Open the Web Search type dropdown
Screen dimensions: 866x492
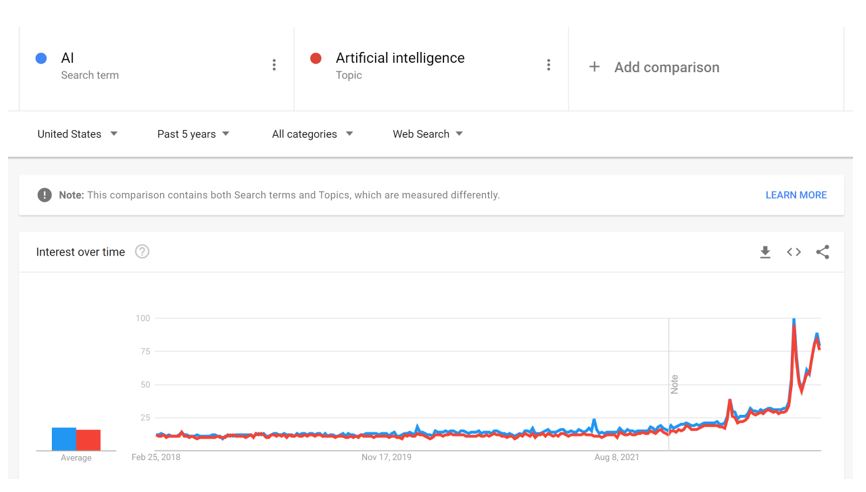click(427, 134)
